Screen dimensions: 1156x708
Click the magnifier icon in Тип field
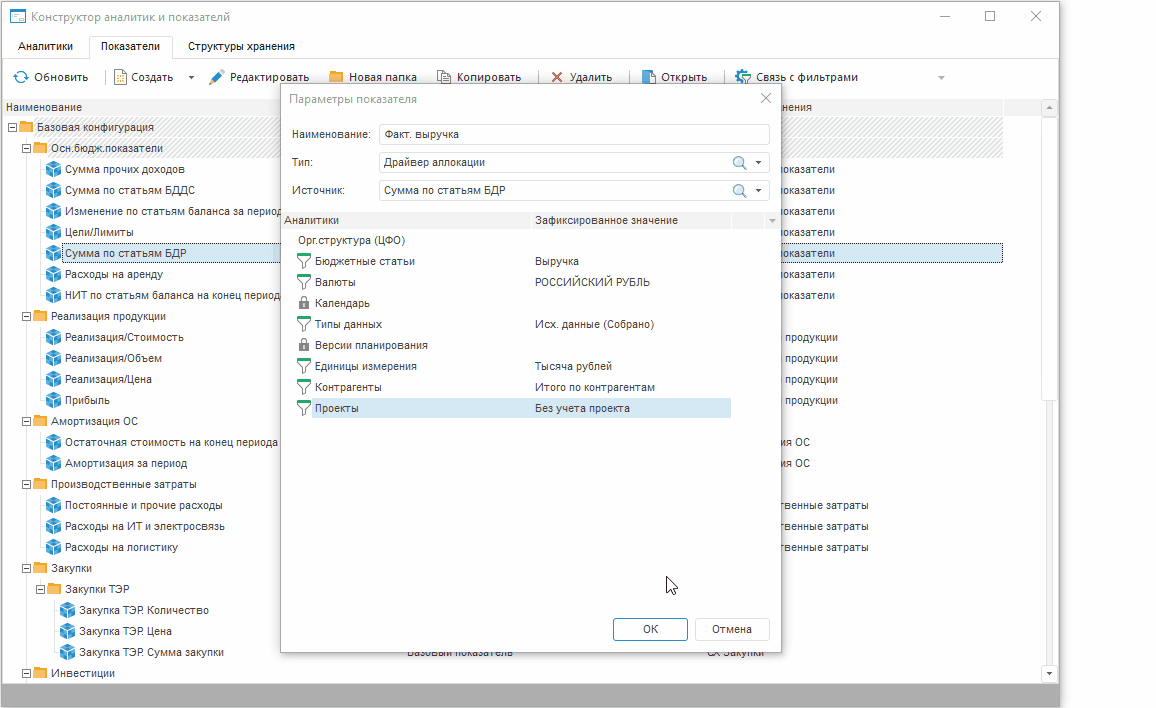point(740,163)
